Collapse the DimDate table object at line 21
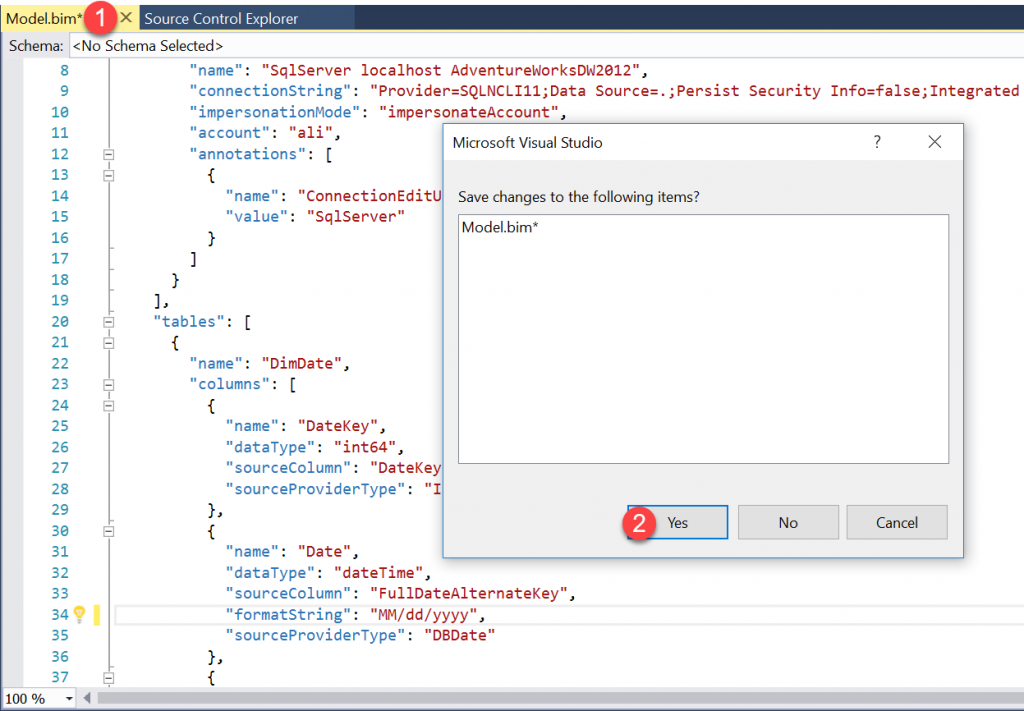Screen dimensions: 1024x711 109,342
